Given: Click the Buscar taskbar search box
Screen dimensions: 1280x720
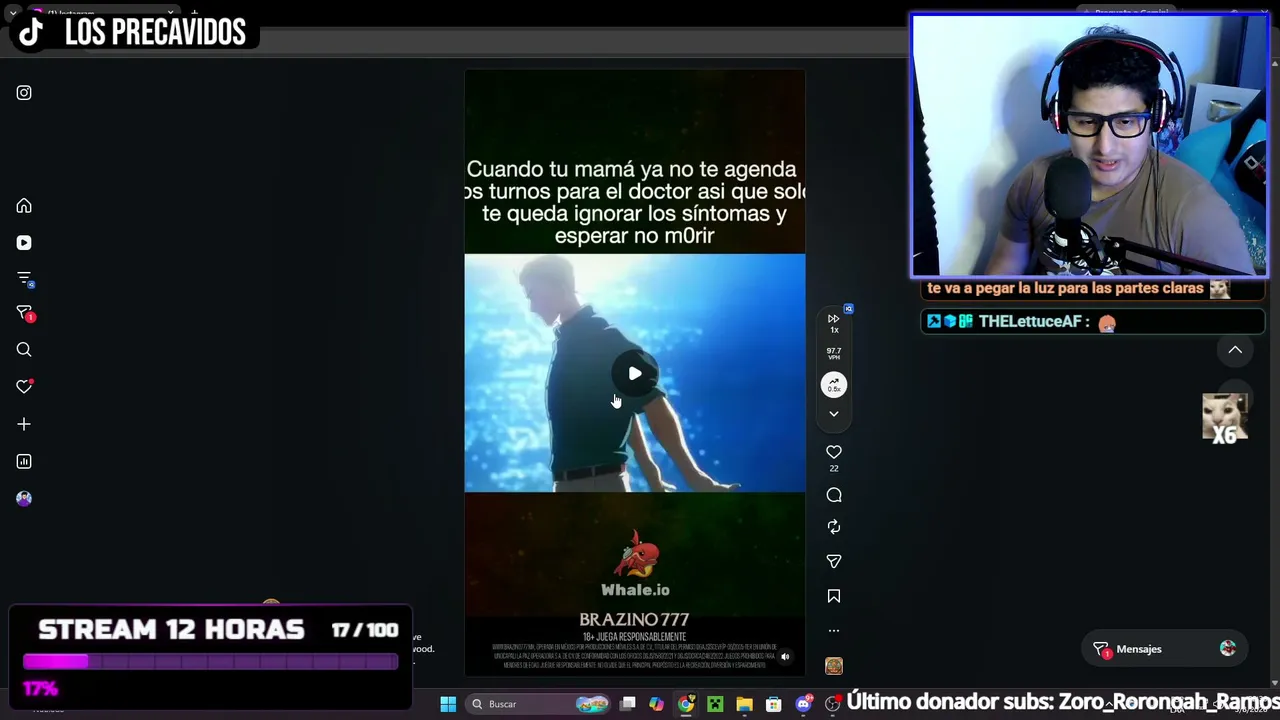Looking at the screenshot, I should click(539, 704).
